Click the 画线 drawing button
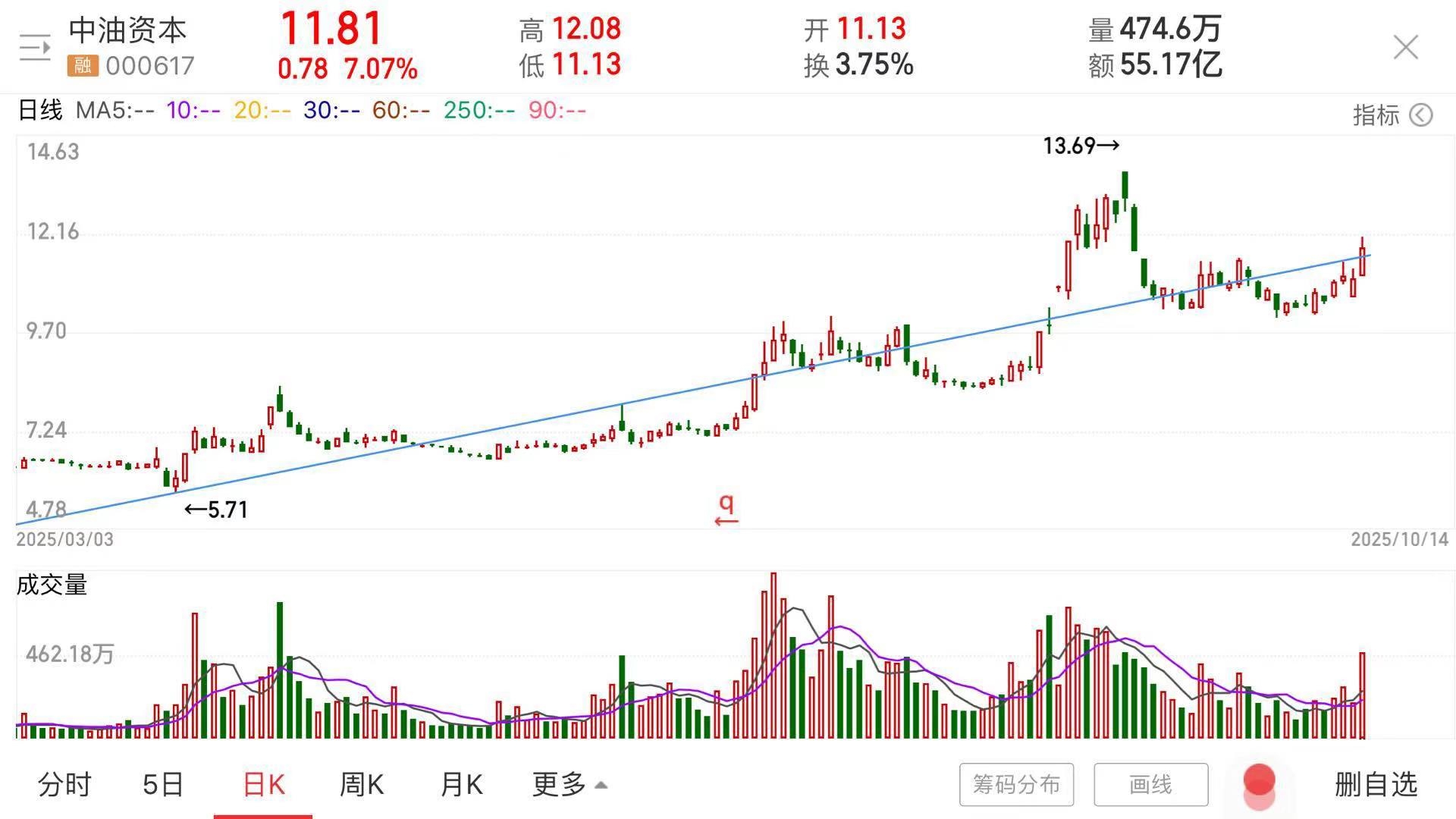The height and width of the screenshot is (819, 1456). (x=1150, y=784)
